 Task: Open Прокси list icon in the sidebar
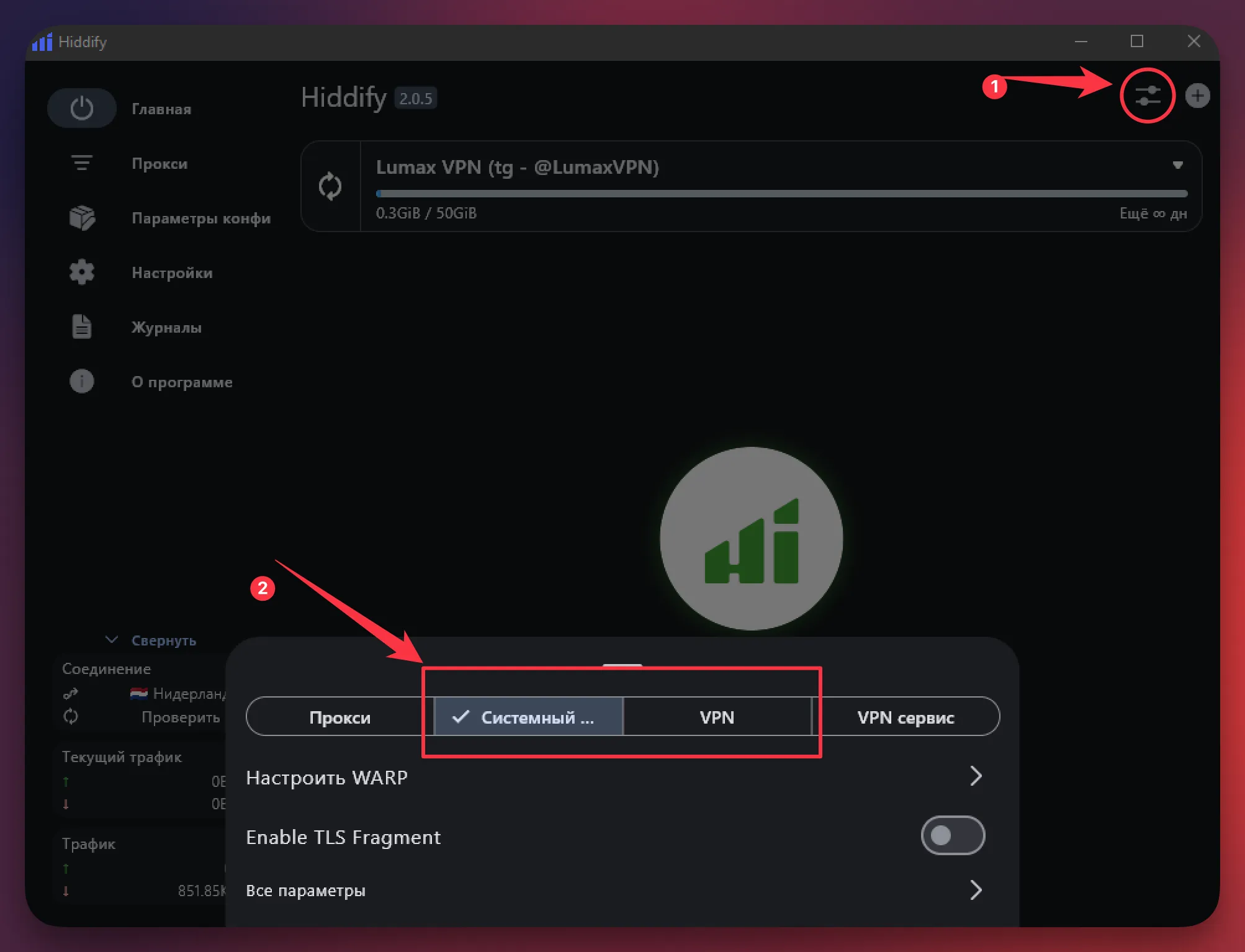tap(82, 163)
